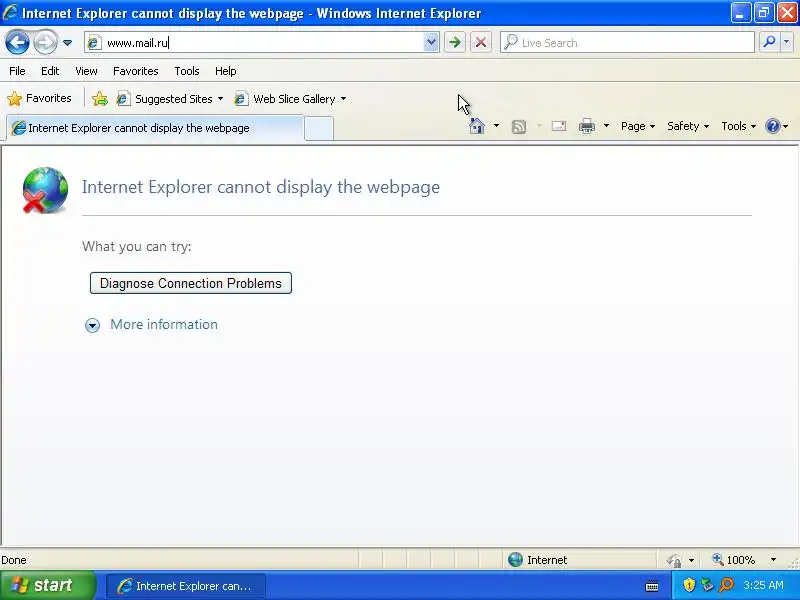Click the Search magnifier button
Screen dimensions: 800x600
pos(769,42)
